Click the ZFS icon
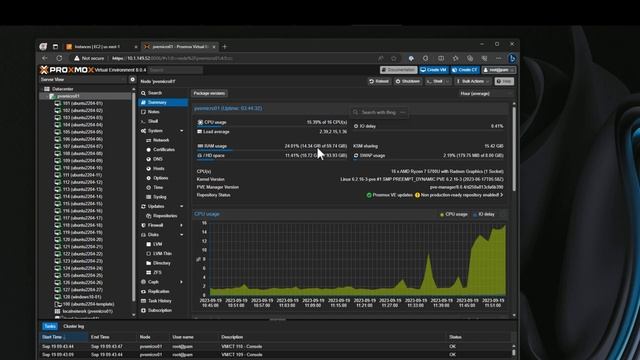 pyautogui.click(x=149, y=272)
